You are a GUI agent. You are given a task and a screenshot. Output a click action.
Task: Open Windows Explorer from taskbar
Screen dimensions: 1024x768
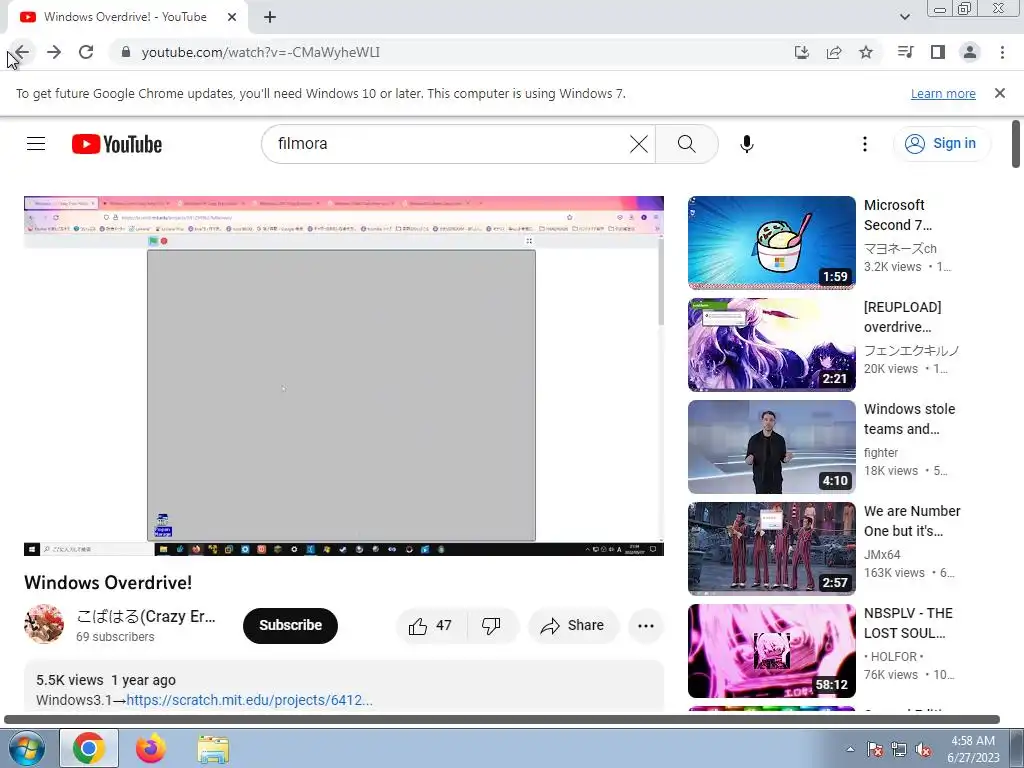(213, 748)
